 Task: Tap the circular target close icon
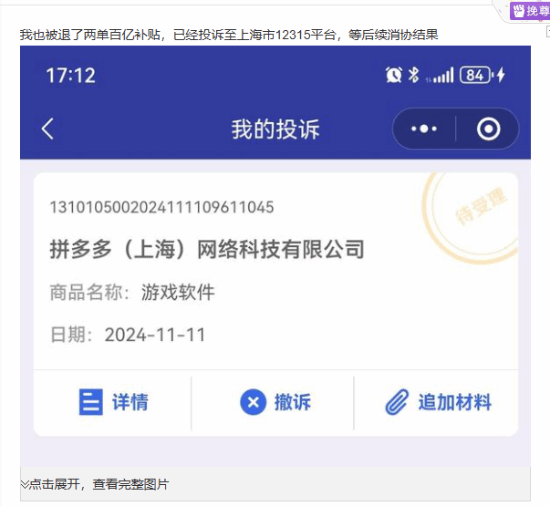(x=488, y=129)
